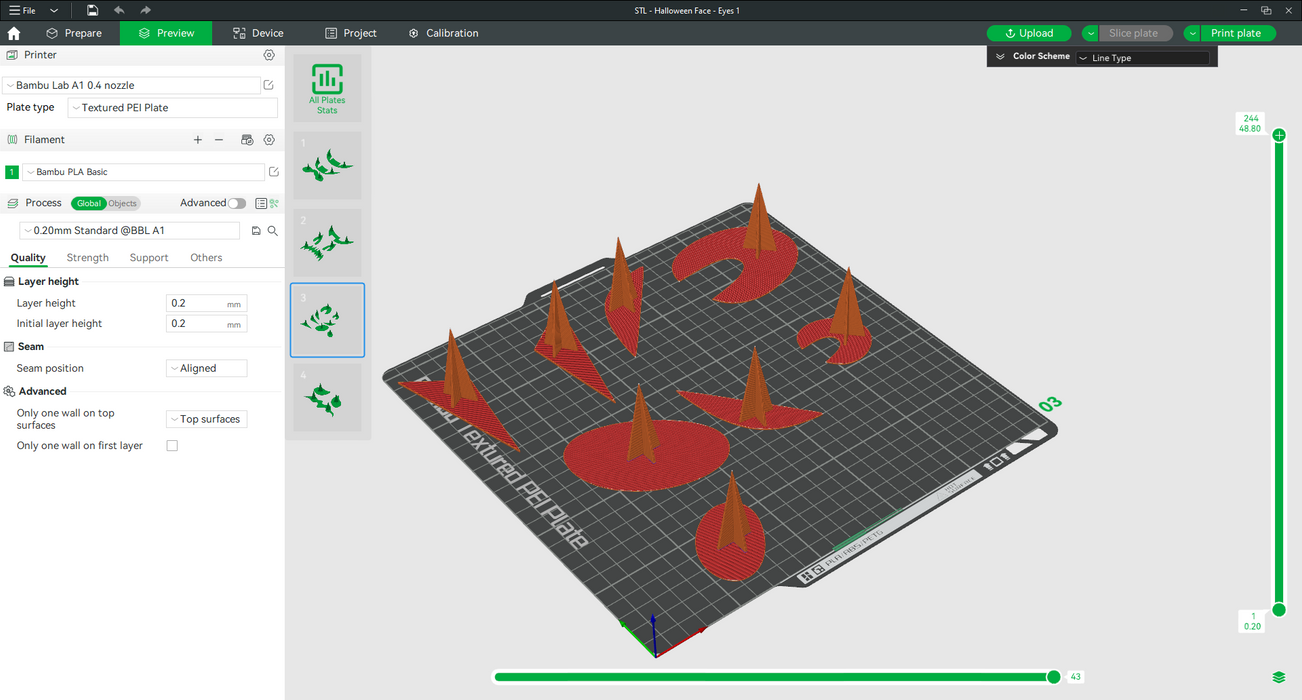Open printer settings gear icon
Screen dimensions: 1302x700
pos(269,55)
